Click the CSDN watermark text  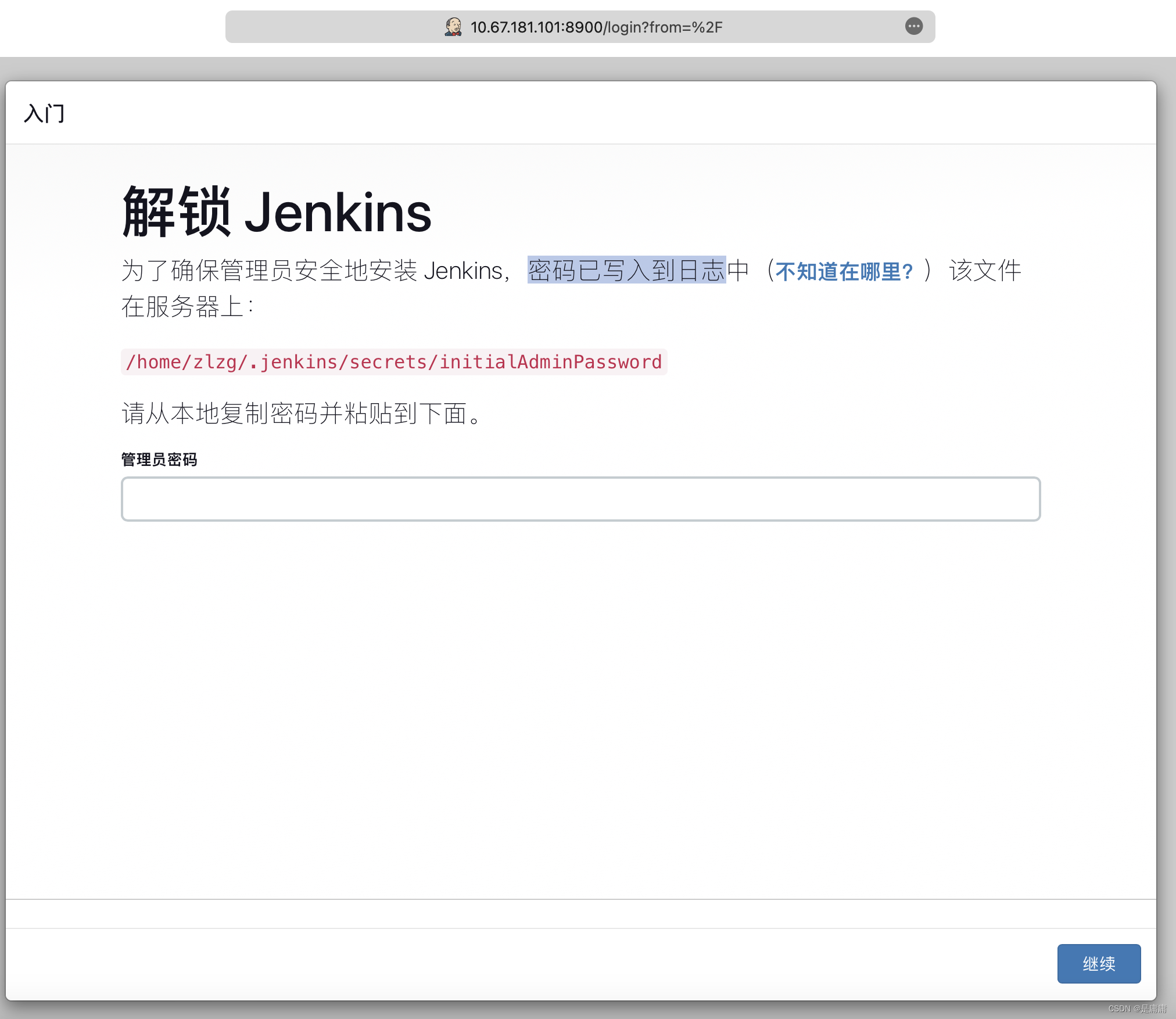coord(1136,1009)
